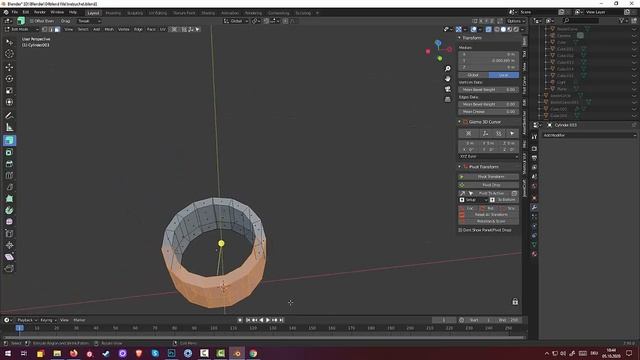Open the timeline Playback menu
This screenshot has width=640, height=360.
point(27,320)
